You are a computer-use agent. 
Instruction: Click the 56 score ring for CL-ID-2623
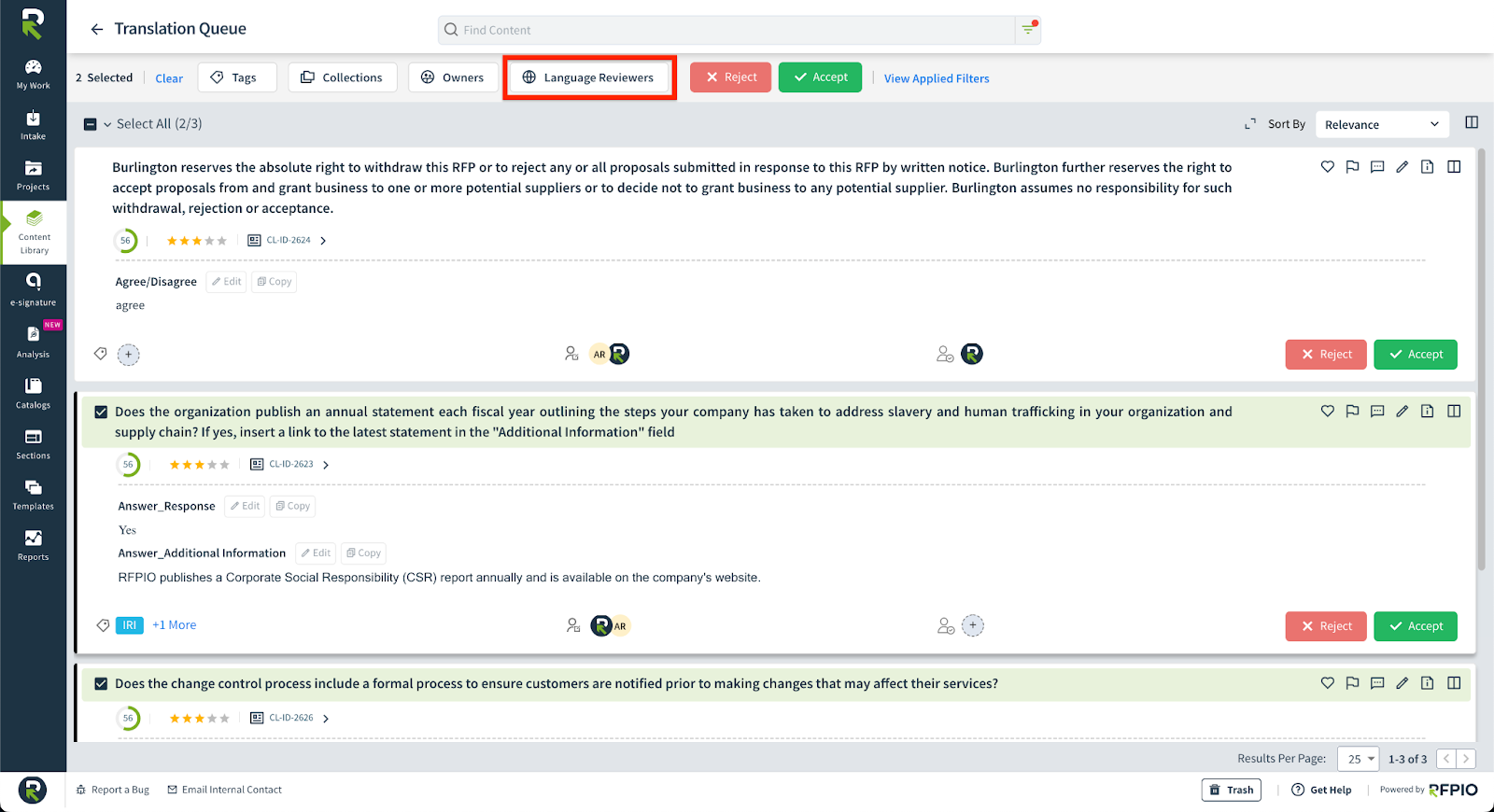point(128,465)
